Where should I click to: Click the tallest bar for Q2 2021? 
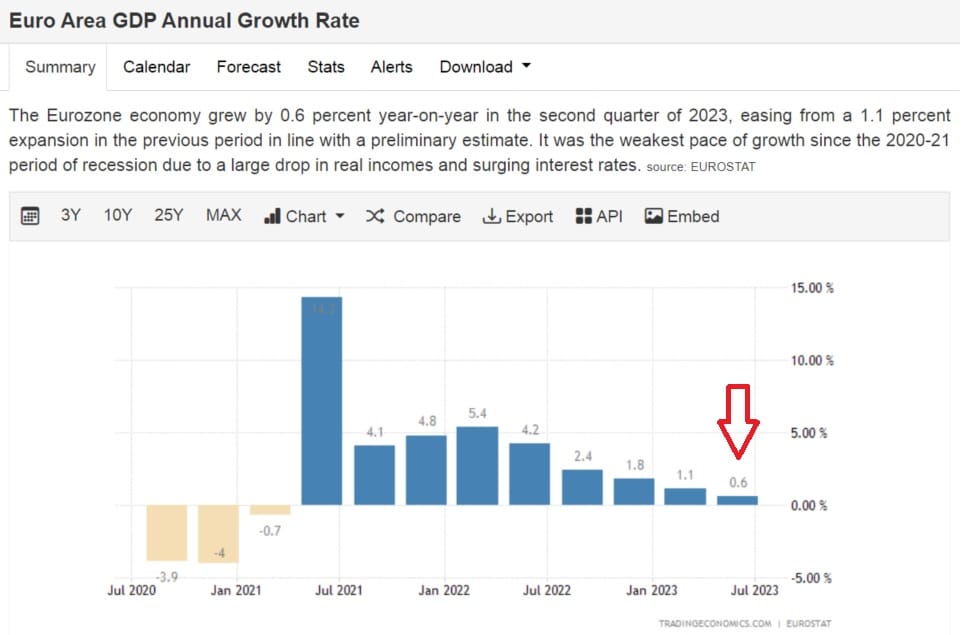[322, 400]
